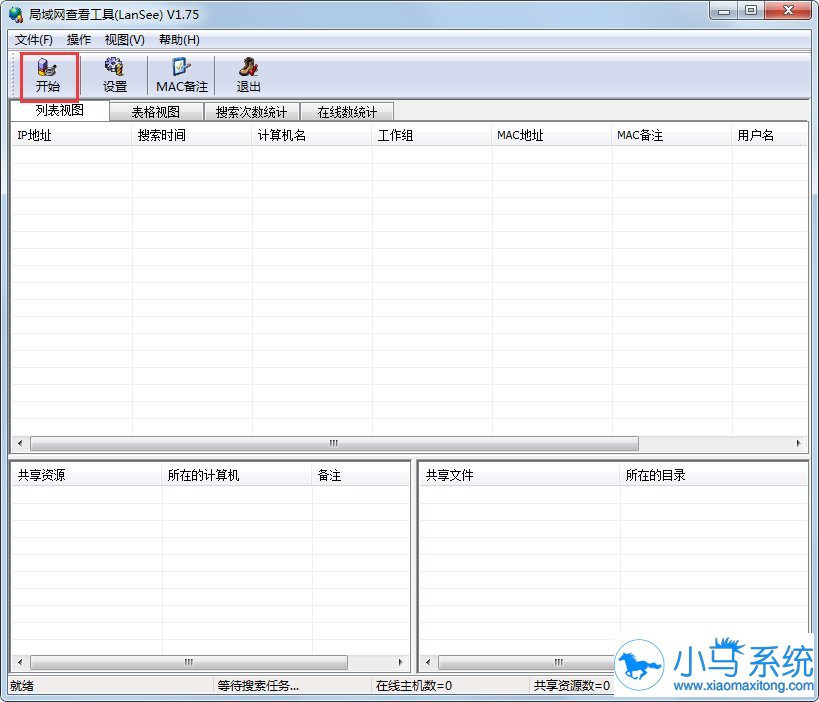Viewport: 819px width, 702px height.
Task: Sort by the 用户名 column header
Action: coord(769,135)
